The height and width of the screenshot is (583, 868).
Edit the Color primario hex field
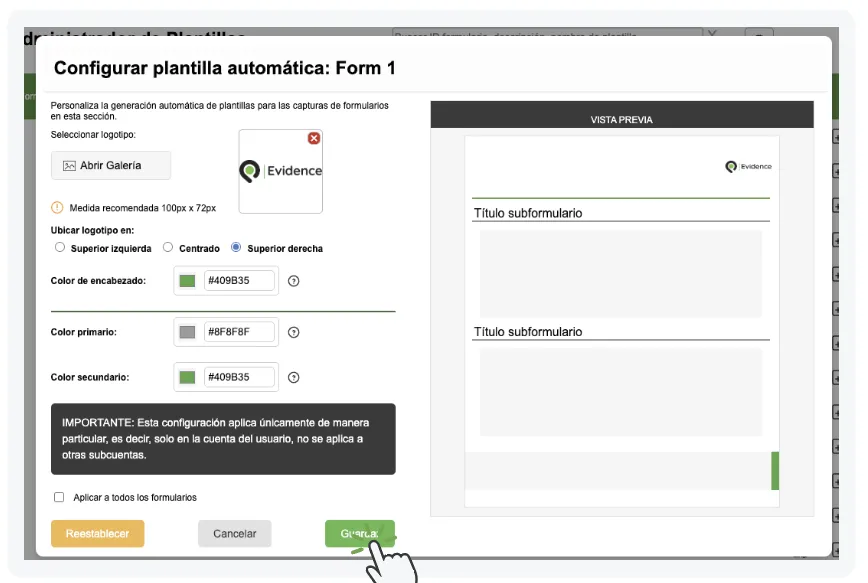point(239,332)
